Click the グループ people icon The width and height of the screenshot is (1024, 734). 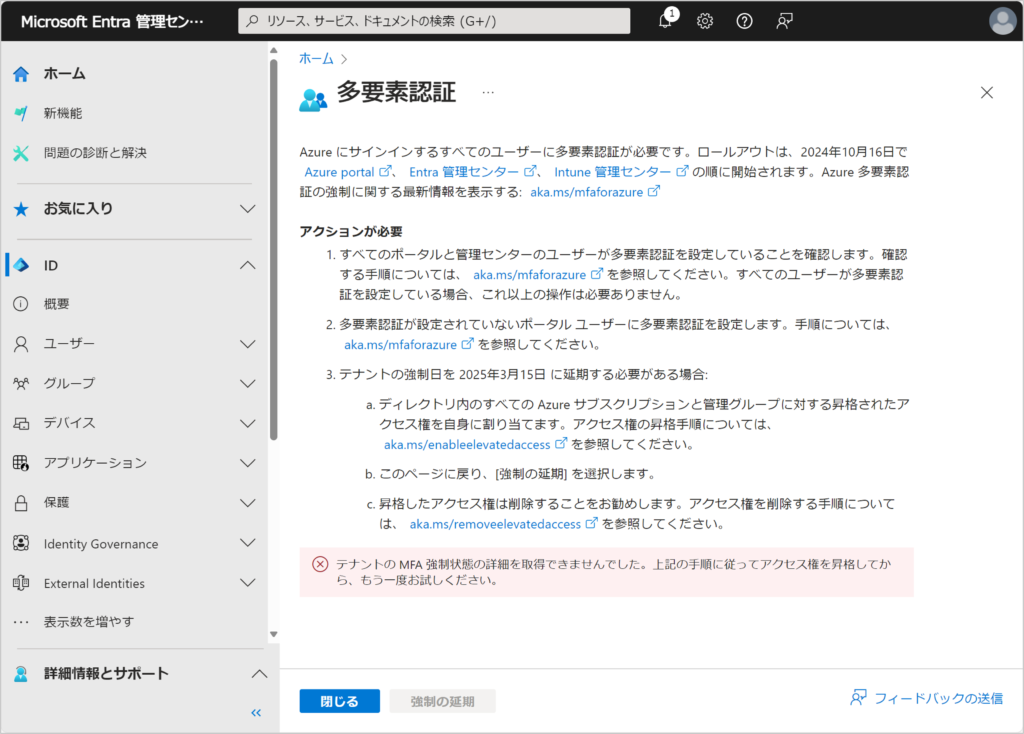[x=21, y=383]
